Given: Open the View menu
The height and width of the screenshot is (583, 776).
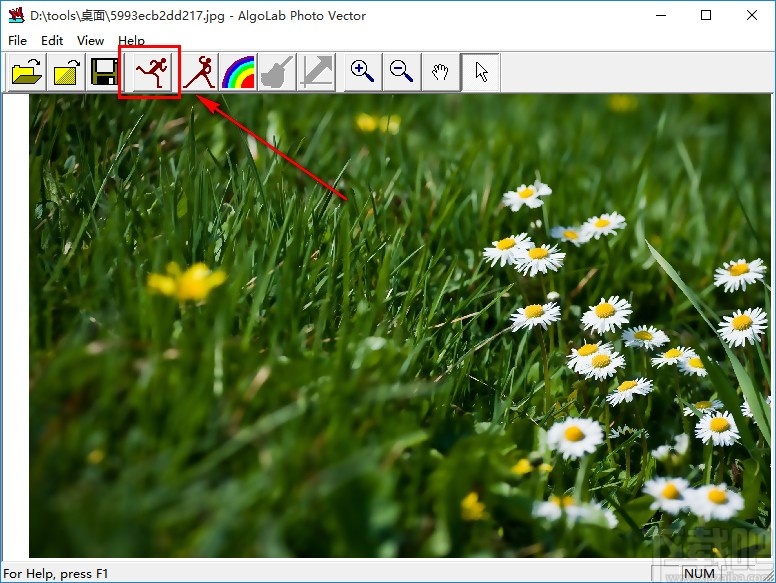Looking at the screenshot, I should [90, 41].
